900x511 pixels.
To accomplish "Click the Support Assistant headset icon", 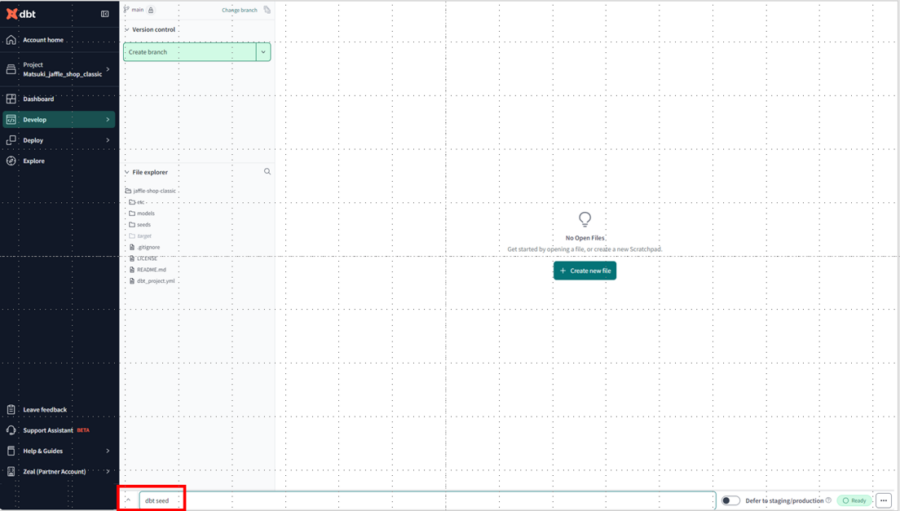I will click(x=11, y=430).
